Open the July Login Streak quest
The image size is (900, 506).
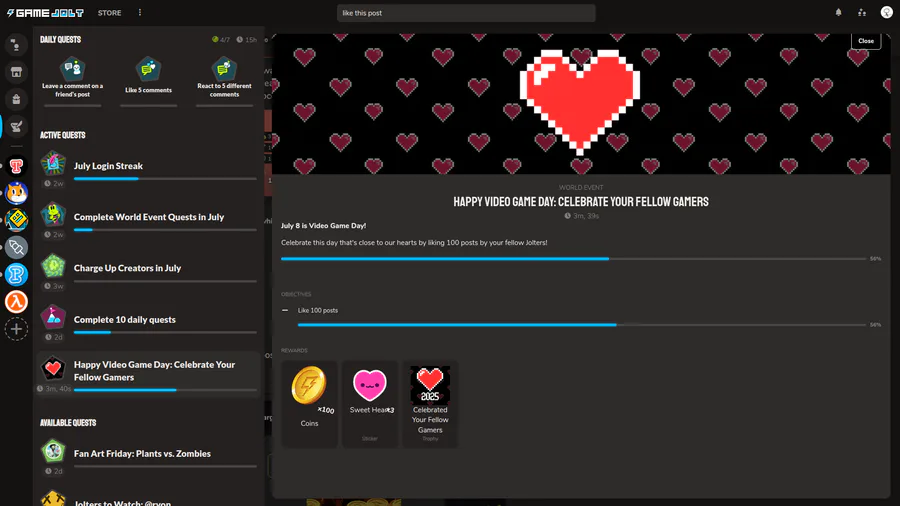click(x=149, y=169)
